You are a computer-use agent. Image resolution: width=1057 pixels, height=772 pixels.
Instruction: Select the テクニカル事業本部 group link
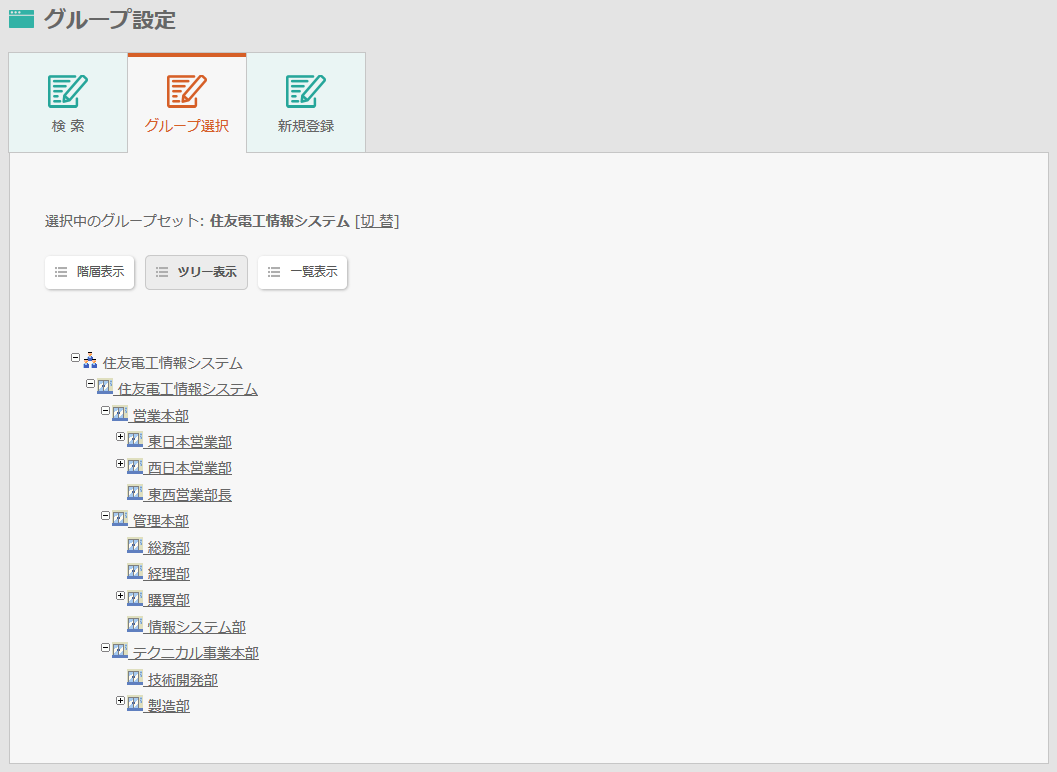[195, 653]
